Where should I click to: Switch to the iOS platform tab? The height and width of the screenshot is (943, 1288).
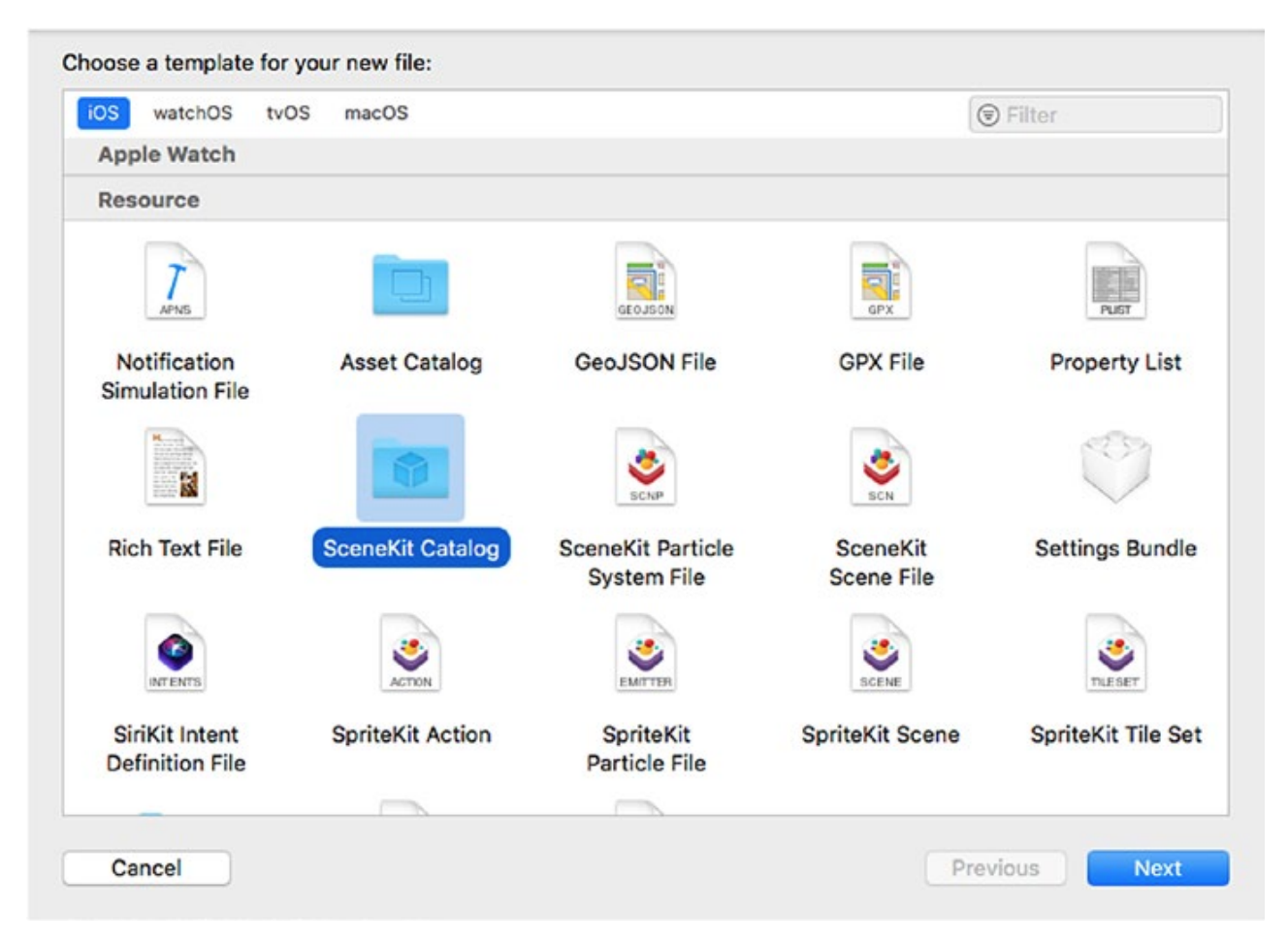coord(103,113)
